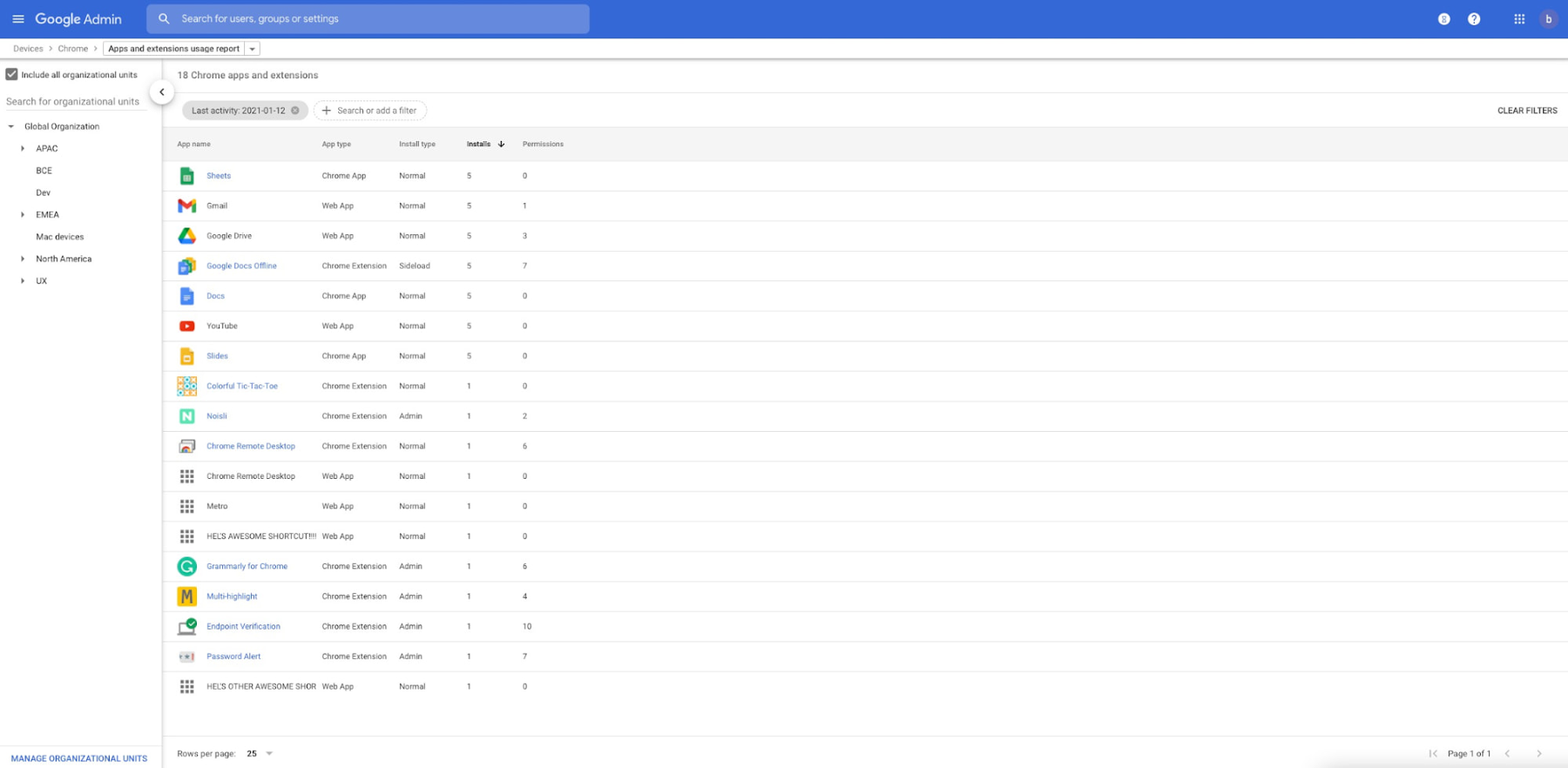Jump to first page arrow
The height and width of the screenshot is (768, 1568).
1433,753
